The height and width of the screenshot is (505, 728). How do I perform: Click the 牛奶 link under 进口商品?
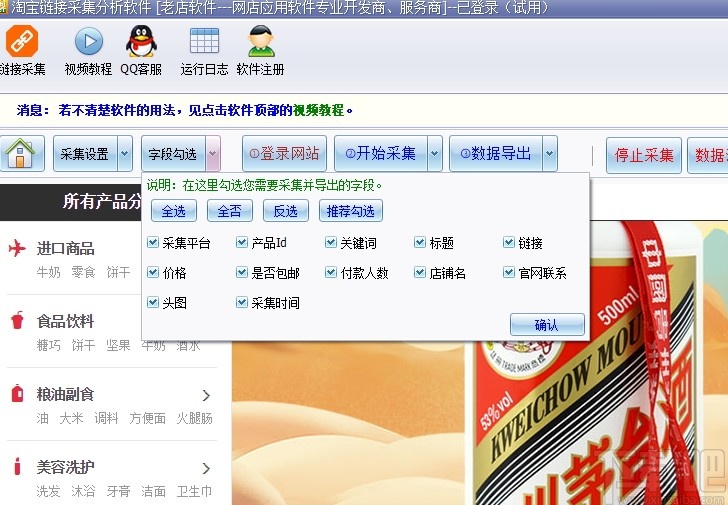48,272
